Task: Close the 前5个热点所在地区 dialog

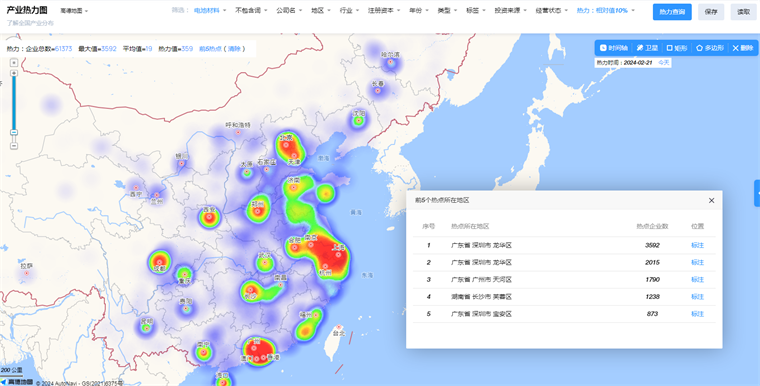Action: coord(711,200)
